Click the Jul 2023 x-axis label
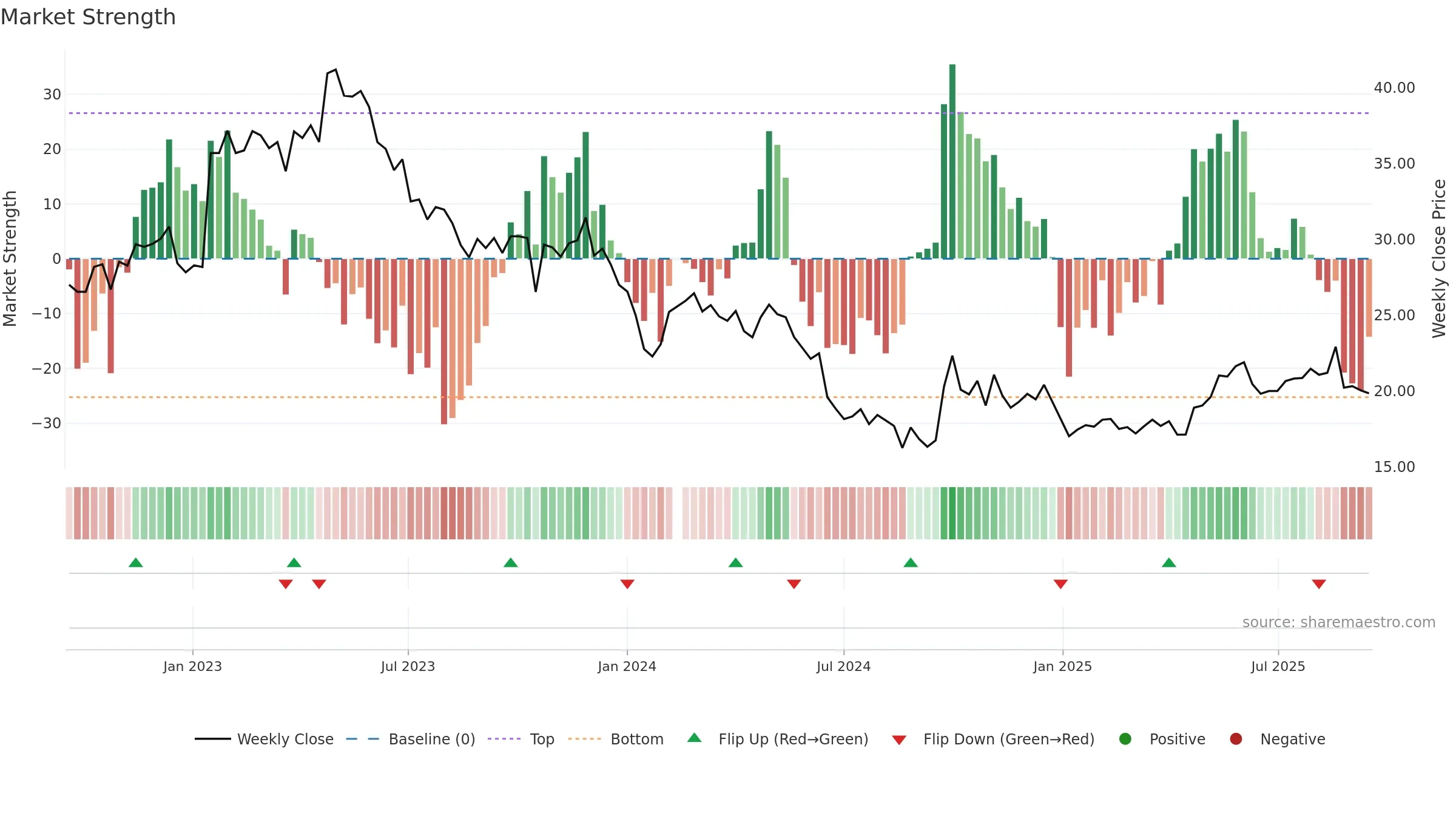The width and height of the screenshot is (1456, 819). [x=408, y=666]
